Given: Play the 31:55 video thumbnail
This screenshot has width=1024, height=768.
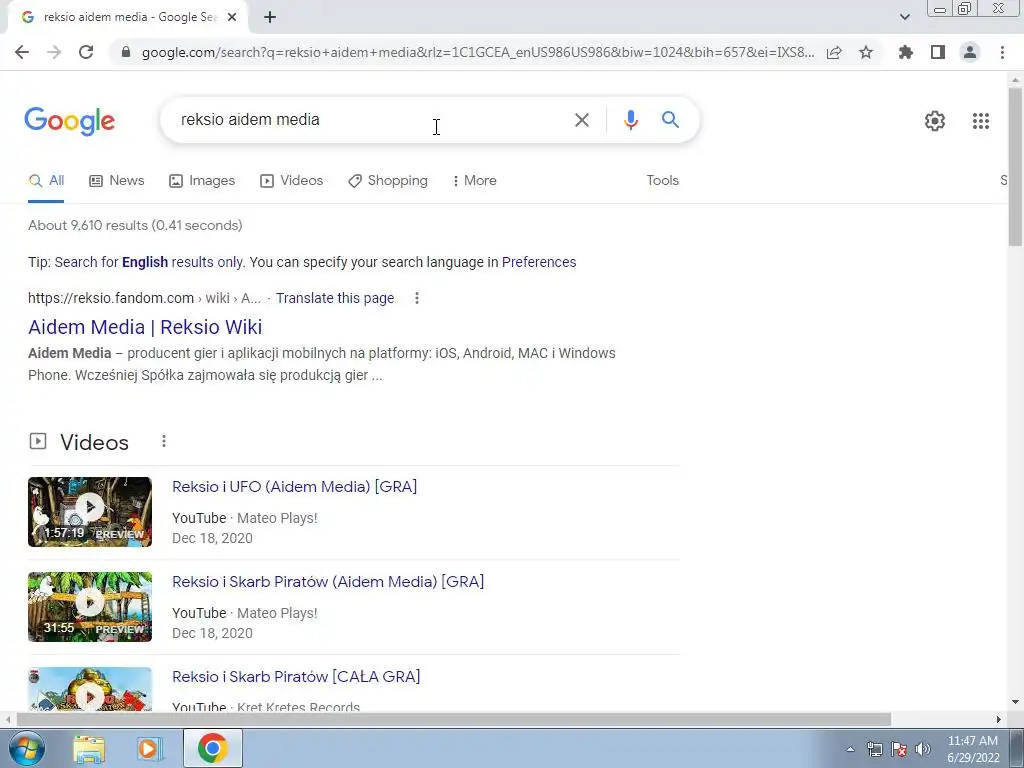Looking at the screenshot, I should (90, 607).
